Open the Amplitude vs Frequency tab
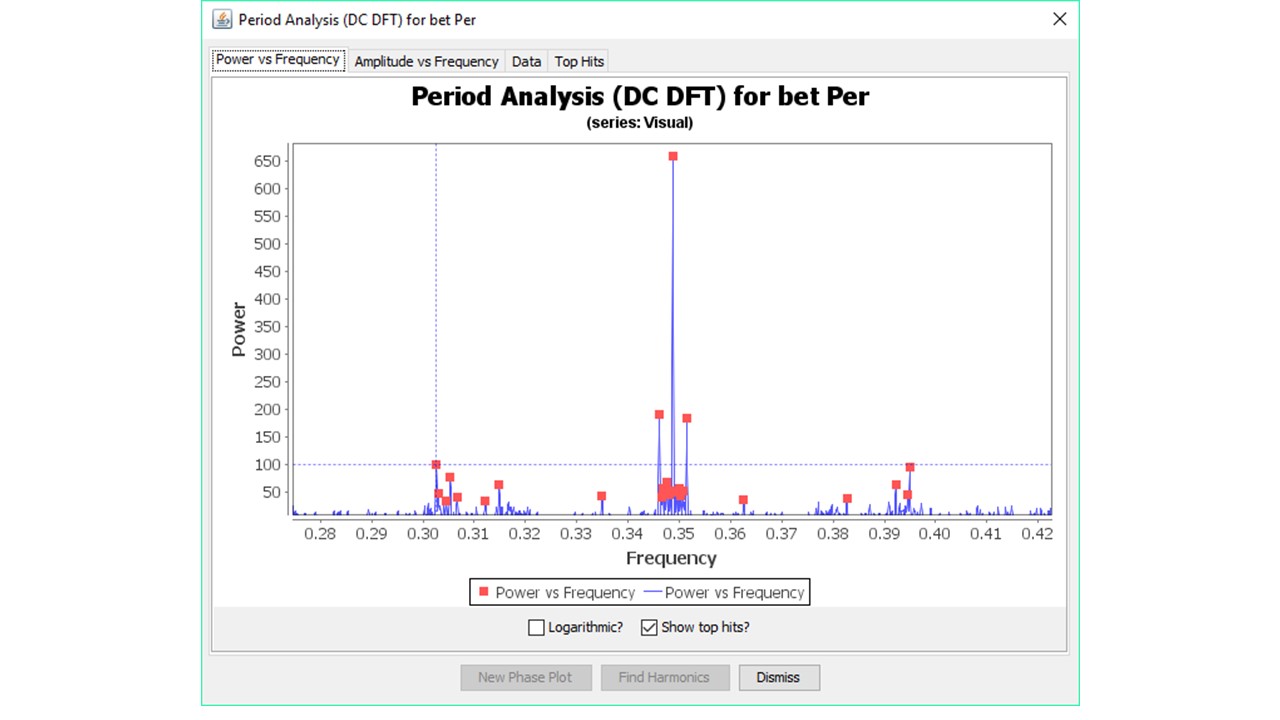Image resolution: width=1280 pixels, height=720 pixels. click(426, 62)
